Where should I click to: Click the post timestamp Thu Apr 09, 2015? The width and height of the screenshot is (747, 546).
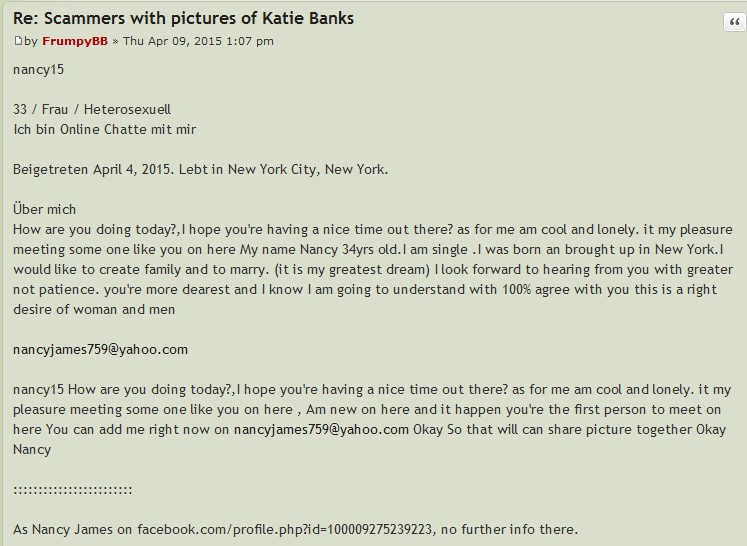tap(198, 41)
